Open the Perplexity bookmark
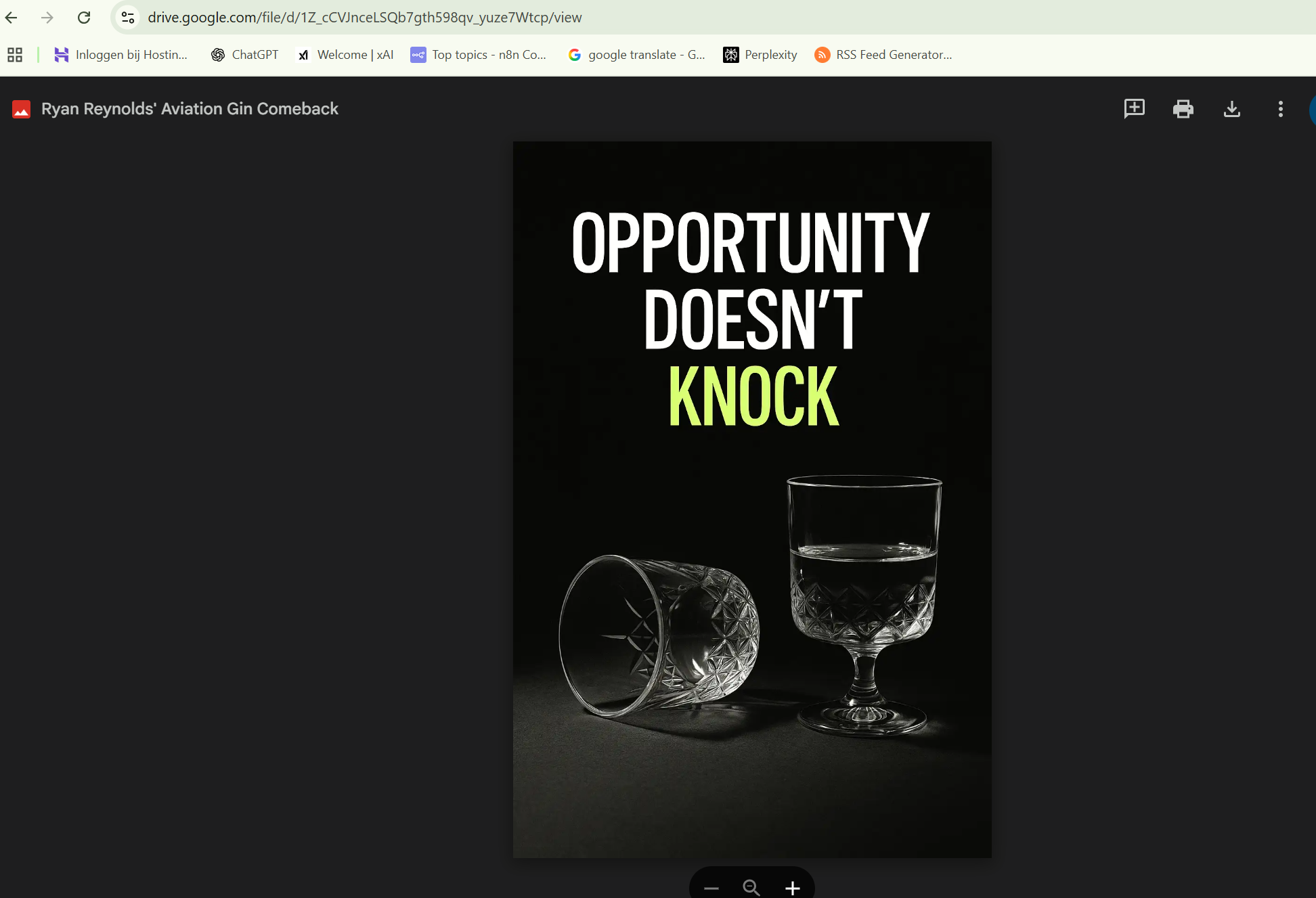1316x898 pixels. [x=760, y=55]
